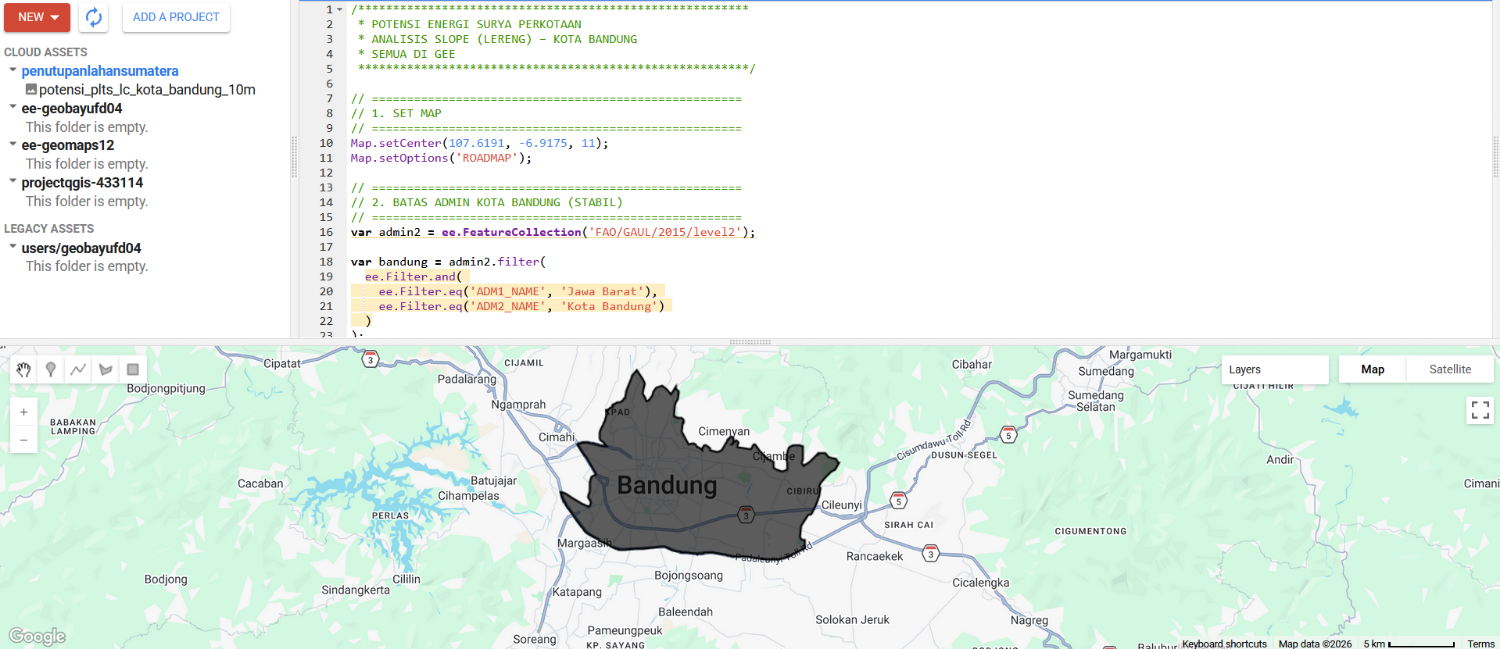Expand the ee-geomaps12 folder
This screenshot has width=1500, height=649.
11,145
